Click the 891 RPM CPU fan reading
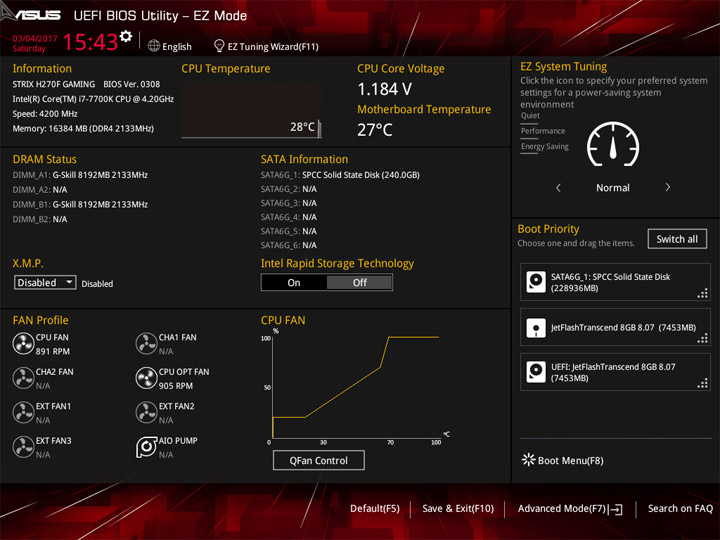This screenshot has height=540, width=720. (x=53, y=351)
